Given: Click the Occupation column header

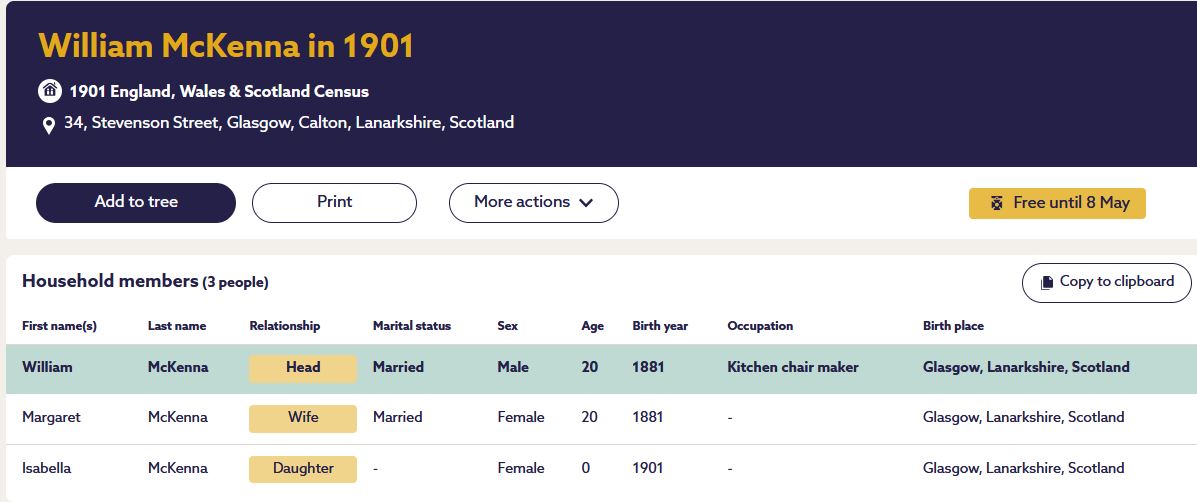Looking at the screenshot, I should click(760, 326).
